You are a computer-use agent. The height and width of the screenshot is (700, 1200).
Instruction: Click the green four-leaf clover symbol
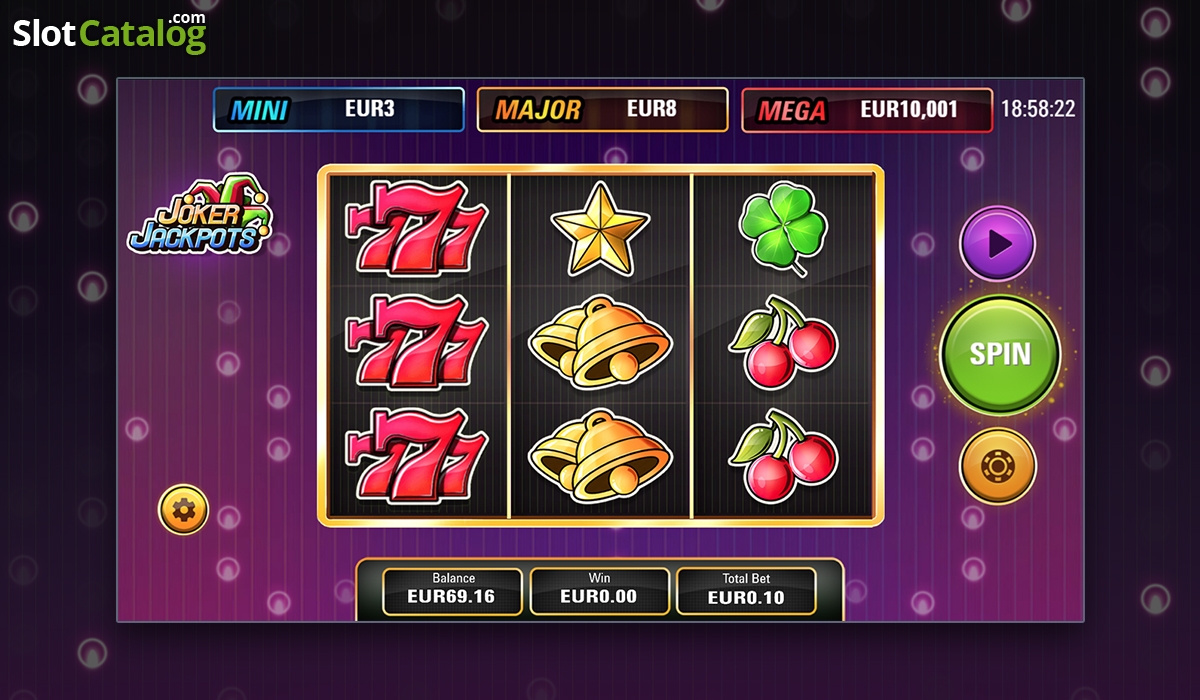pyautogui.click(x=784, y=228)
